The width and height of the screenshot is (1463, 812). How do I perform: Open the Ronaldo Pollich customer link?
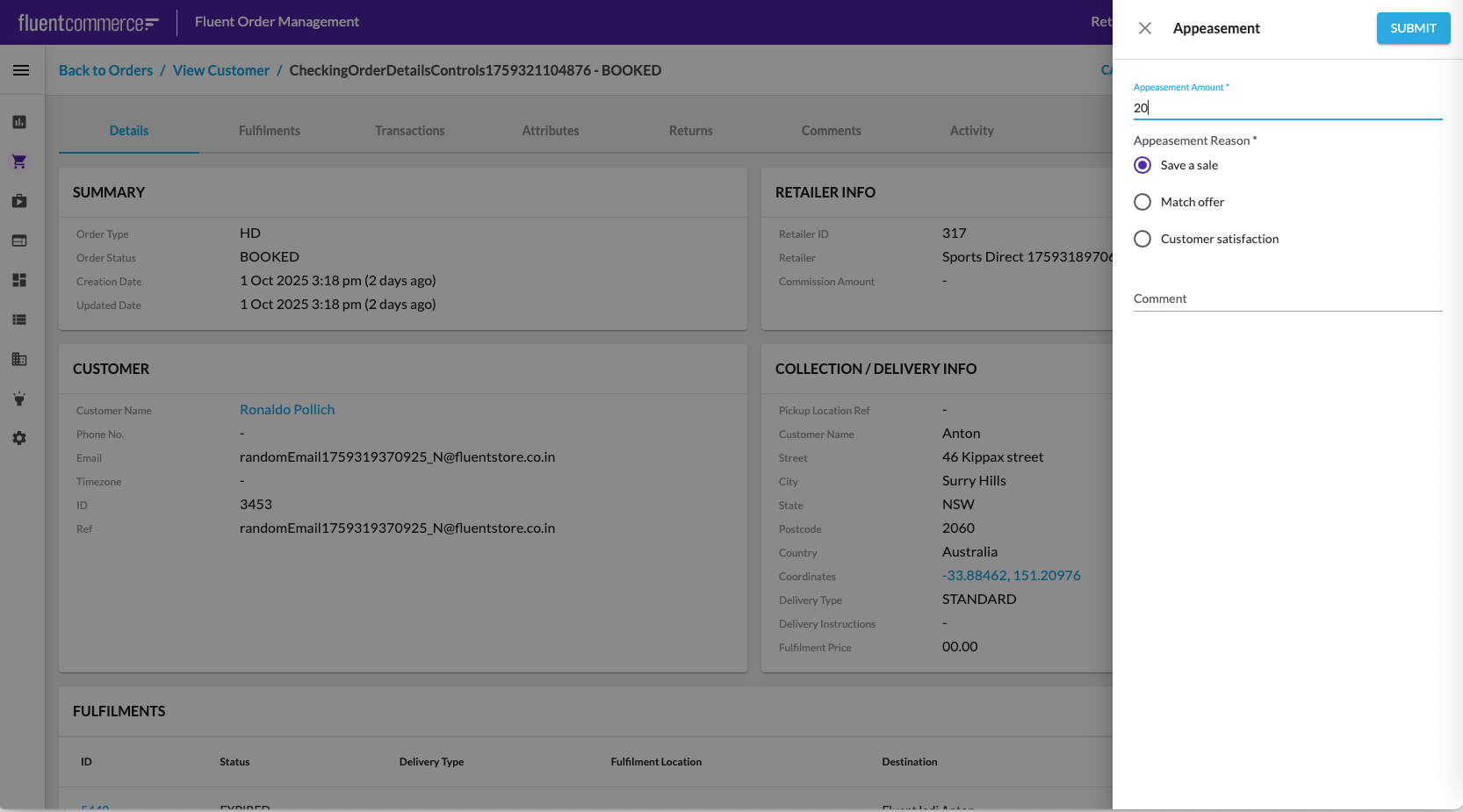click(x=287, y=410)
